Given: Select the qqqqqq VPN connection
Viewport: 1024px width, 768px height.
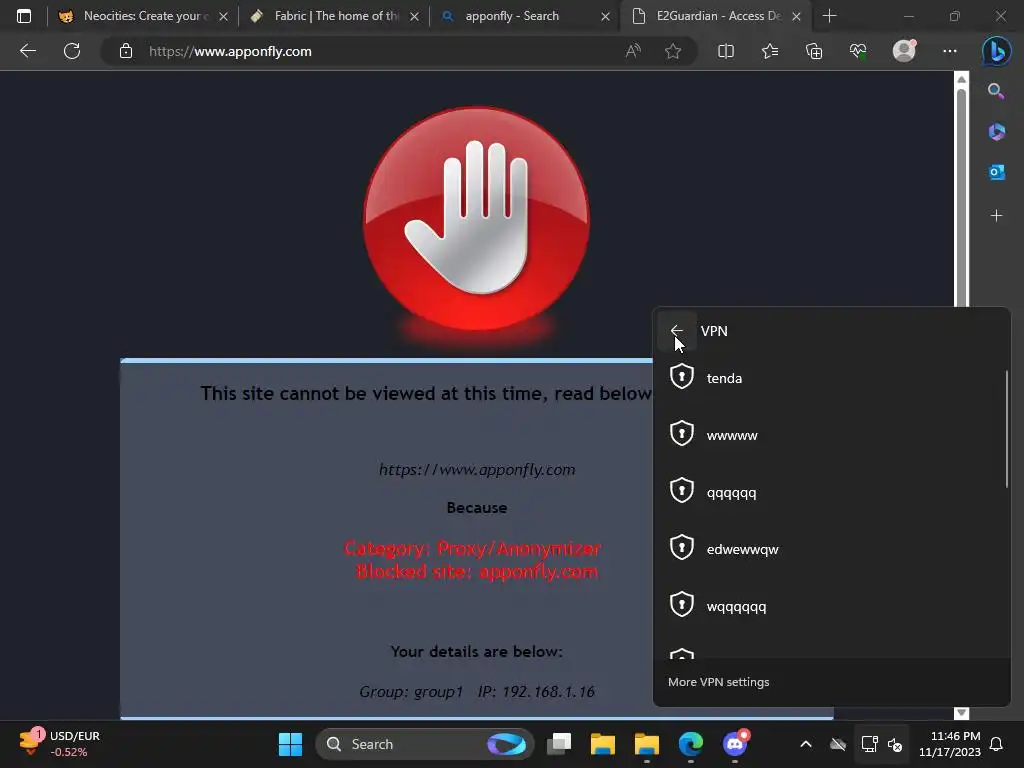Looking at the screenshot, I should 831,492.
